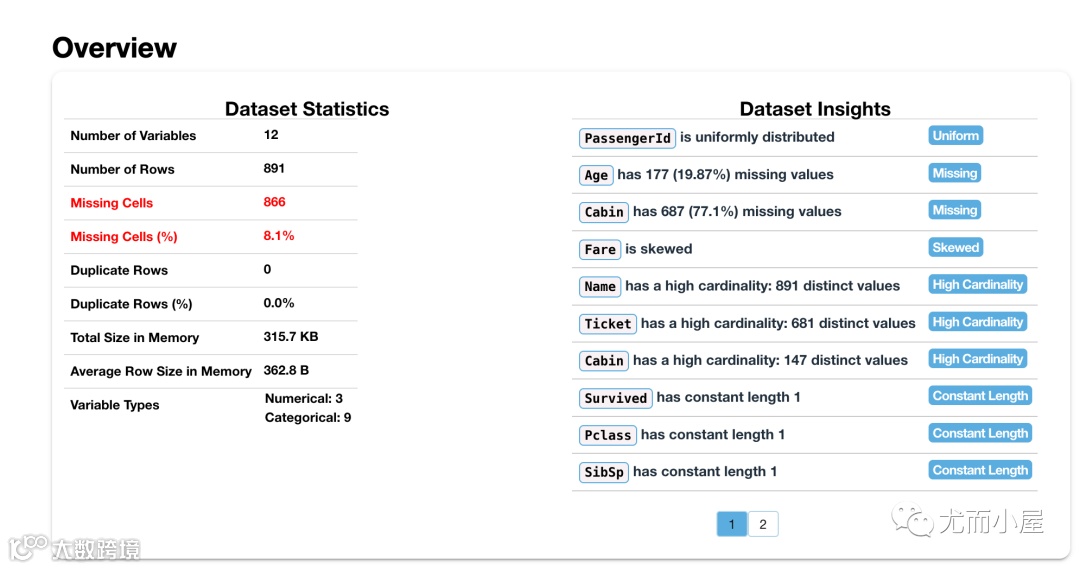
Task: Go to insights page 2
Action: point(763,524)
